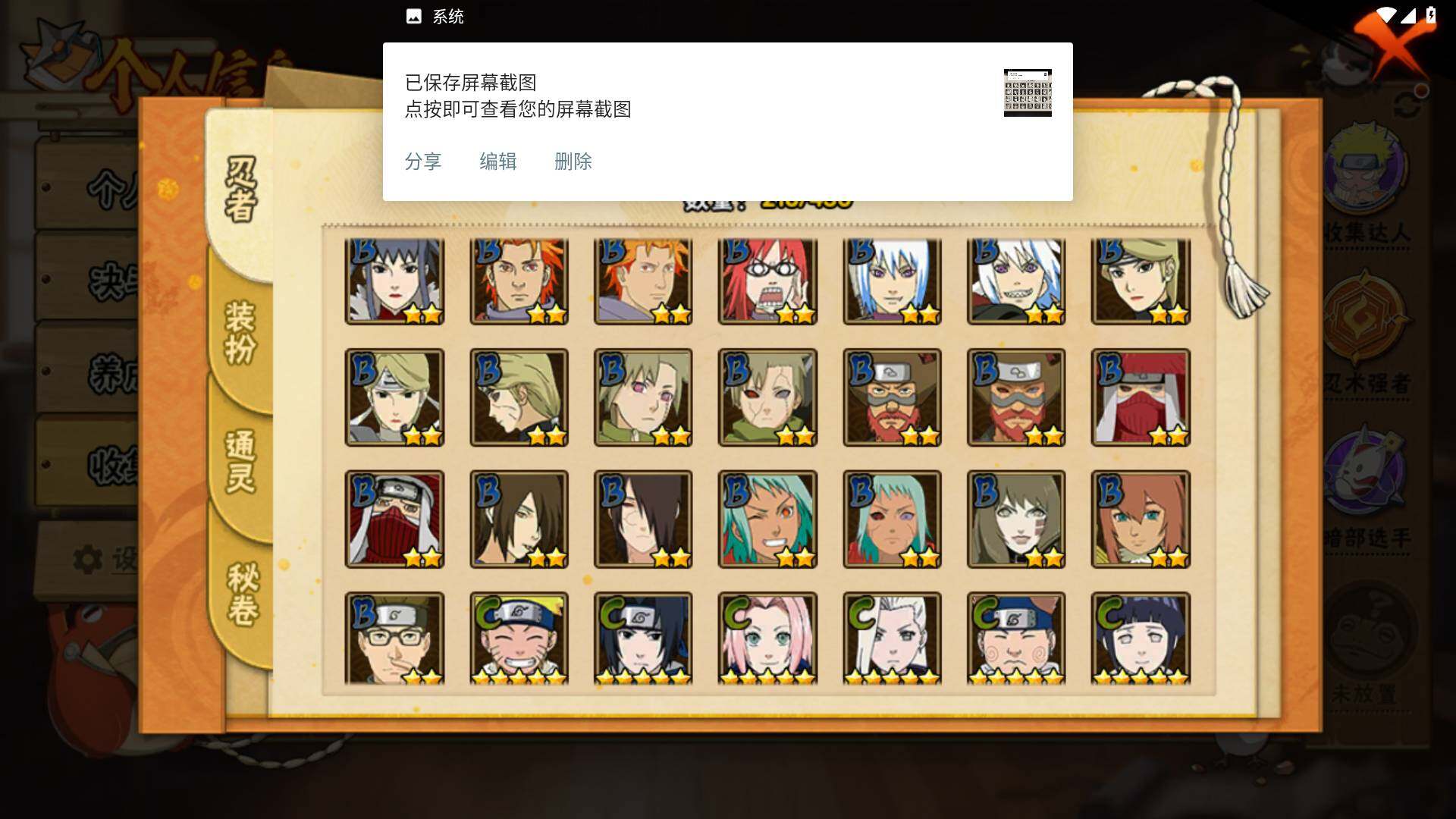
Task: Tap 删除 to delete the screenshot
Action: click(x=573, y=162)
